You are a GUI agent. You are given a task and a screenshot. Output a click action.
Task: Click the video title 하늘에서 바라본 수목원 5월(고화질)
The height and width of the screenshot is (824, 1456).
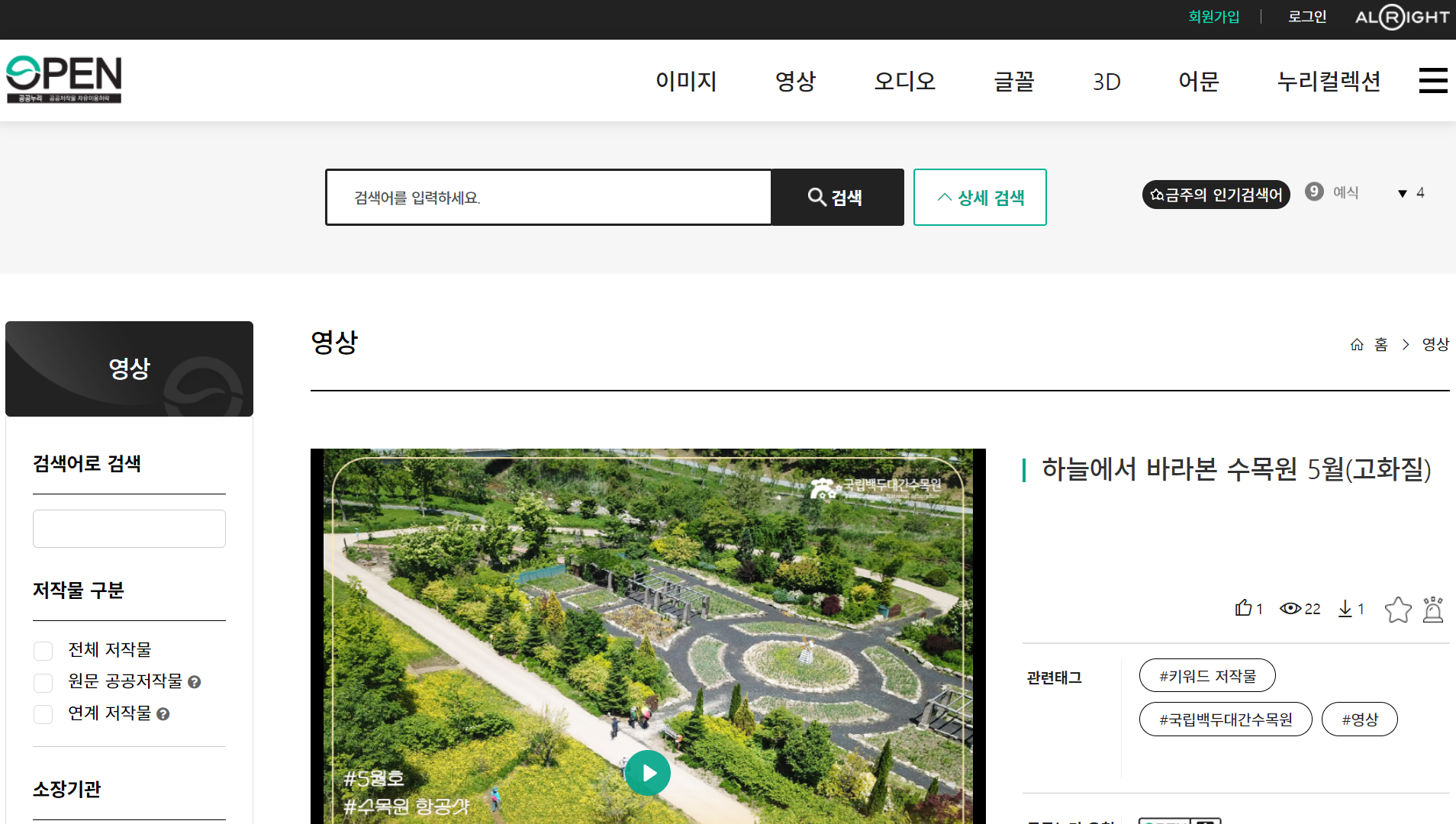(1236, 469)
